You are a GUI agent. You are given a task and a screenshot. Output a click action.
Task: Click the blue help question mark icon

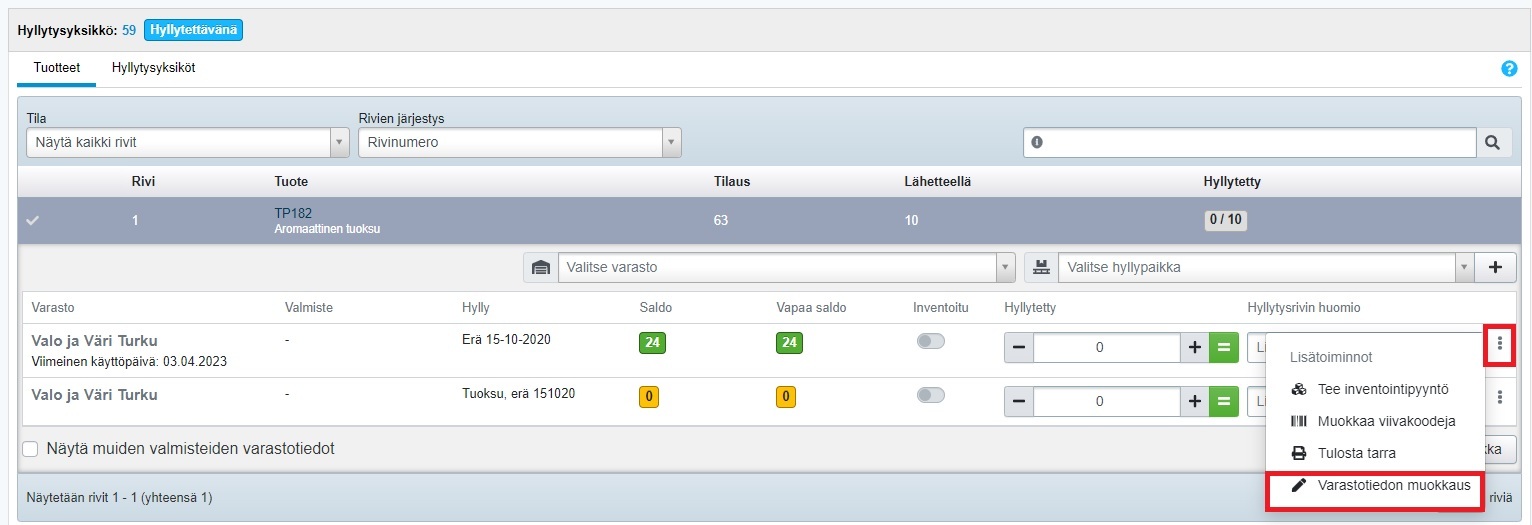1509,69
